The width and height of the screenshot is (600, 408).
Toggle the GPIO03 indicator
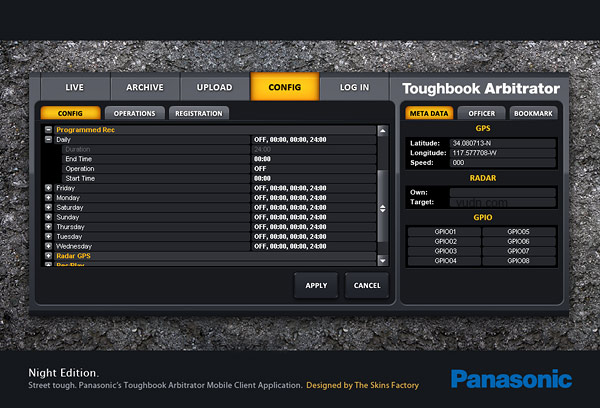pyautogui.click(x=445, y=251)
